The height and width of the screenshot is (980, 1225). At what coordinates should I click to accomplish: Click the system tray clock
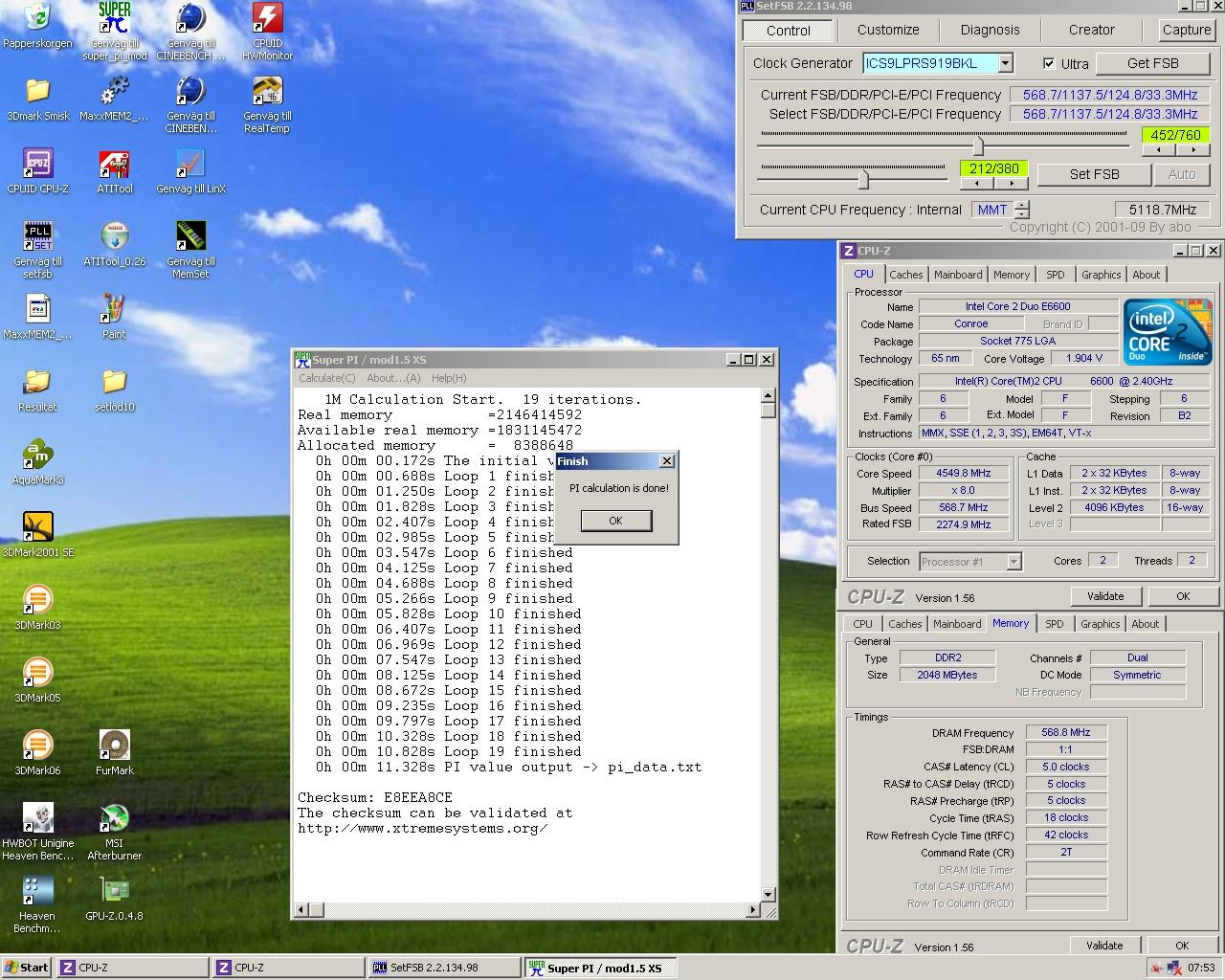(1201, 968)
